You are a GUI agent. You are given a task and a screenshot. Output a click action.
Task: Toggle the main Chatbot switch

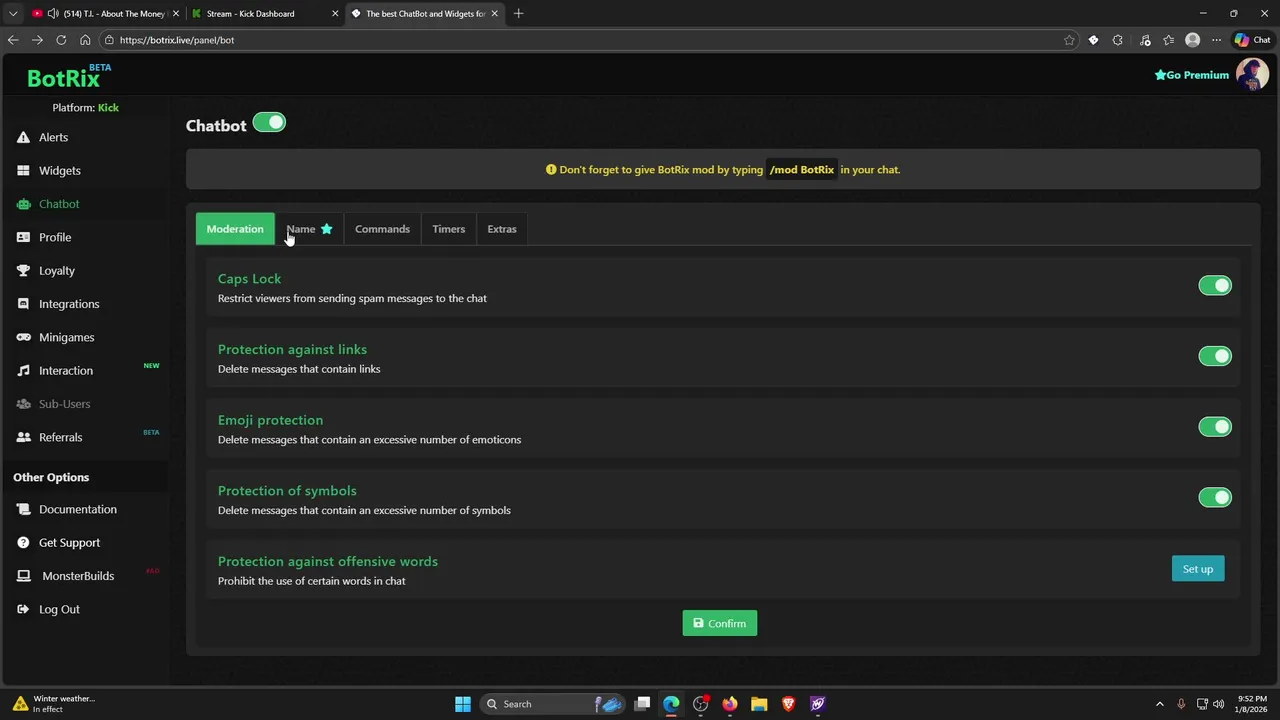pyautogui.click(x=269, y=123)
